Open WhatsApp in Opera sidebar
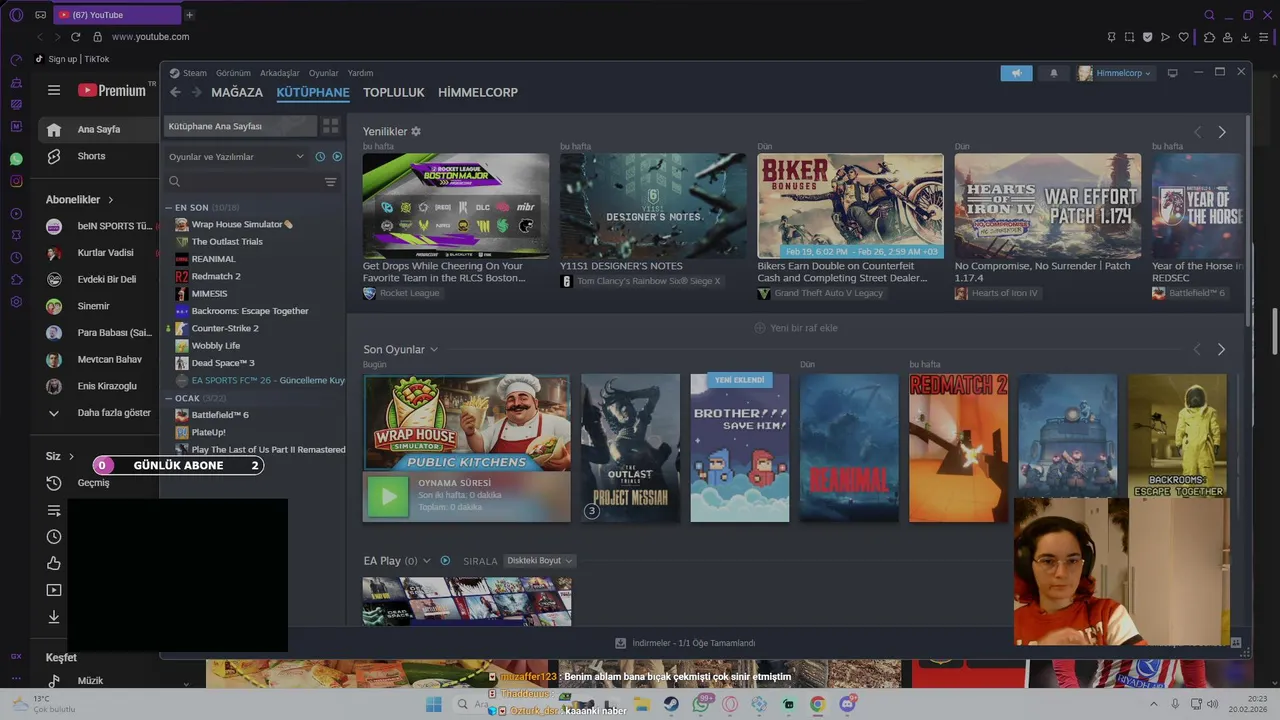The image size is (1280, 720). (16, 159)
